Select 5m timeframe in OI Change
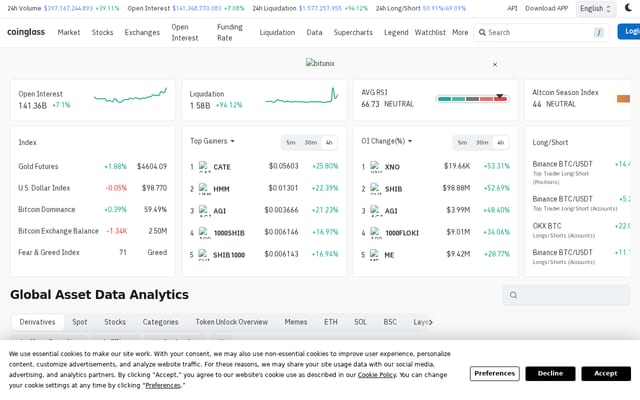This screenshot has height=400, width=640. [462, 142]
